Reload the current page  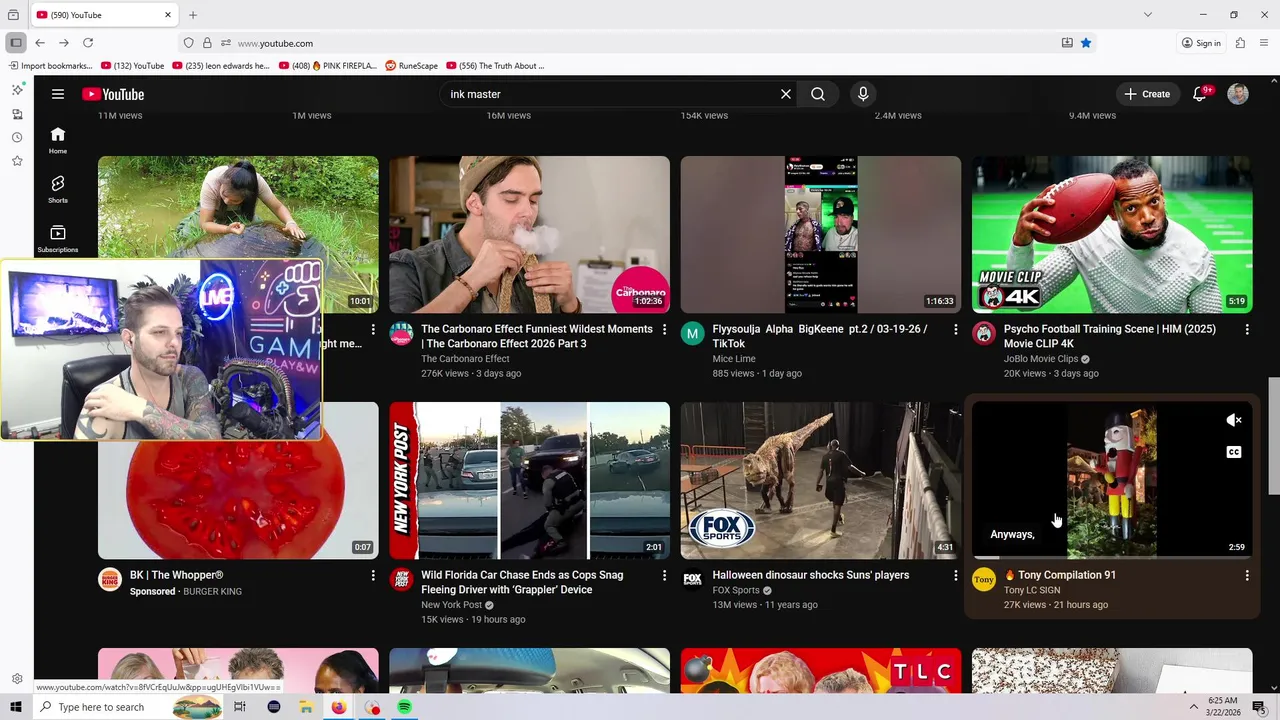(88, 43)
